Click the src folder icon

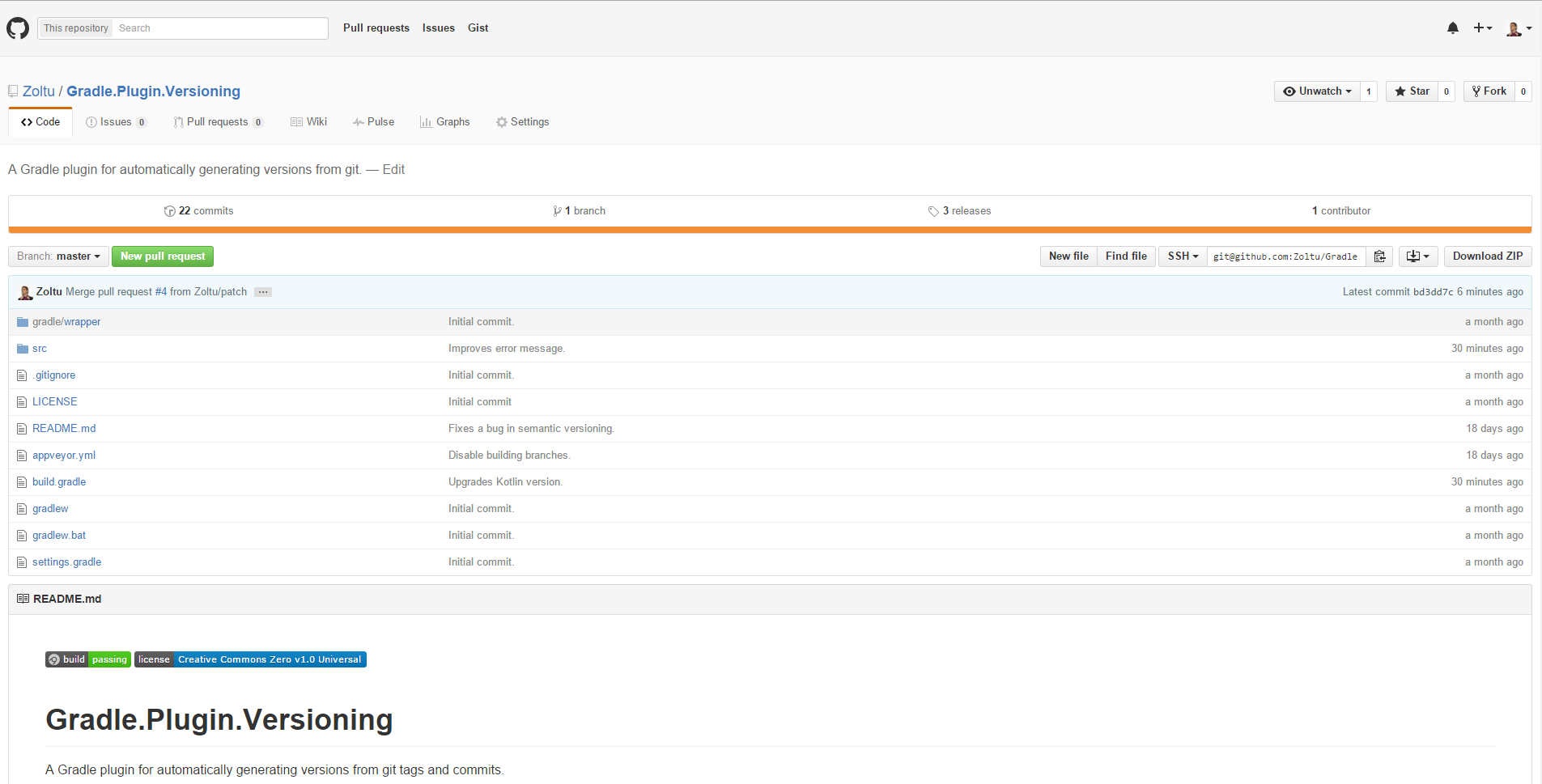(x=23, y=349)
